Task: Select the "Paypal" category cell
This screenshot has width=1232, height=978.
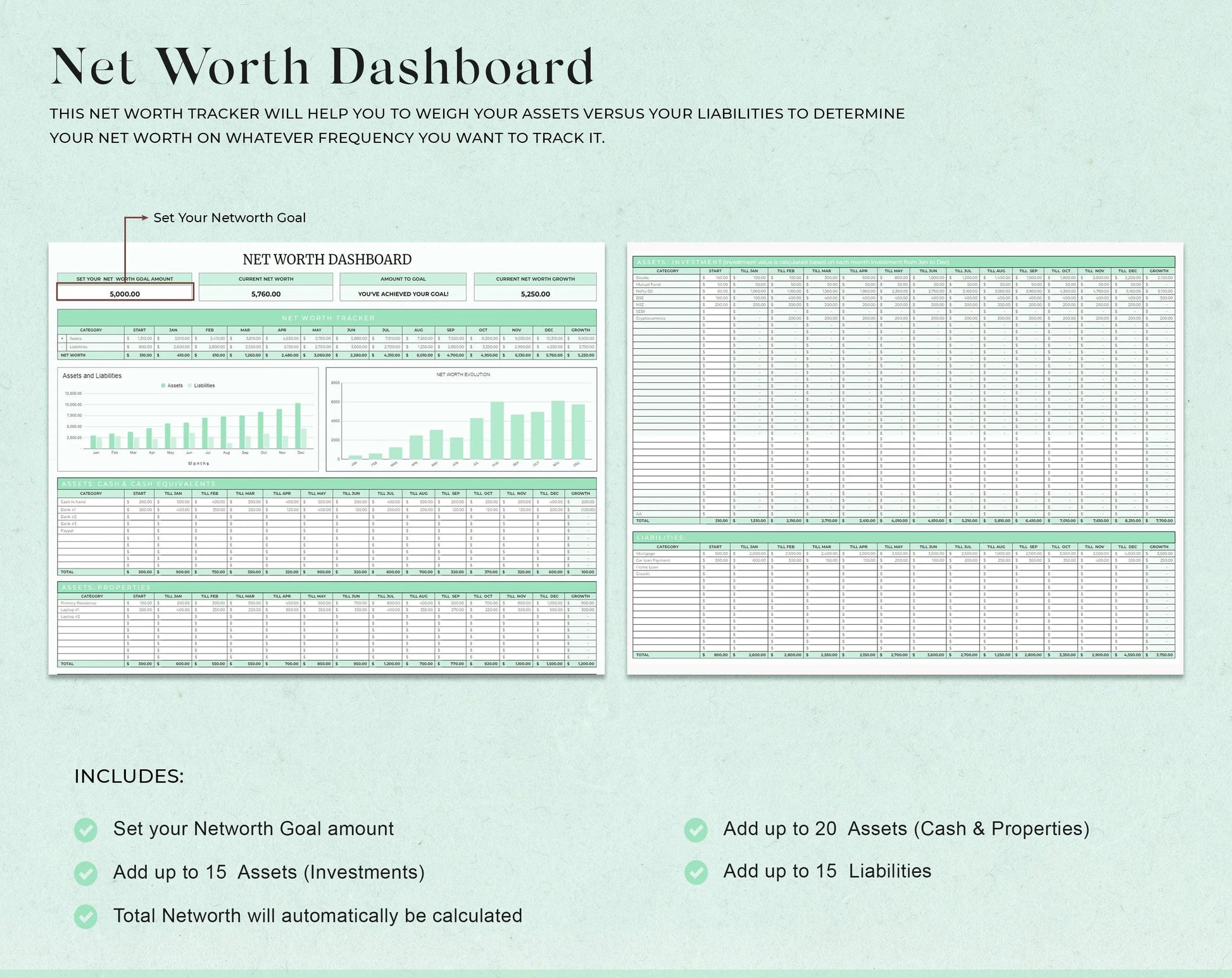Action: [91, 530]
